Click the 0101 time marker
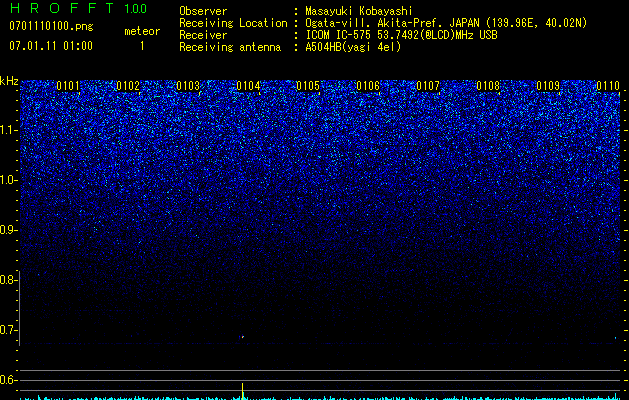This screenshot has width=629, height=400. coord(68,86)
